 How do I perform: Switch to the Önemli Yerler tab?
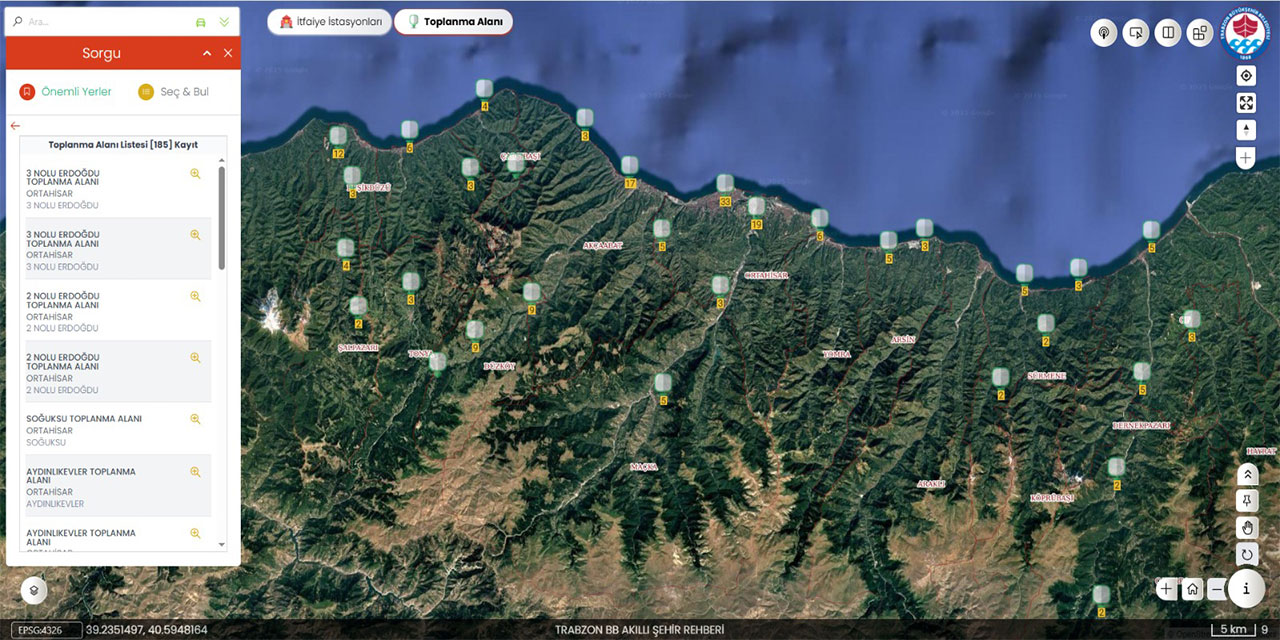(66, 92)
